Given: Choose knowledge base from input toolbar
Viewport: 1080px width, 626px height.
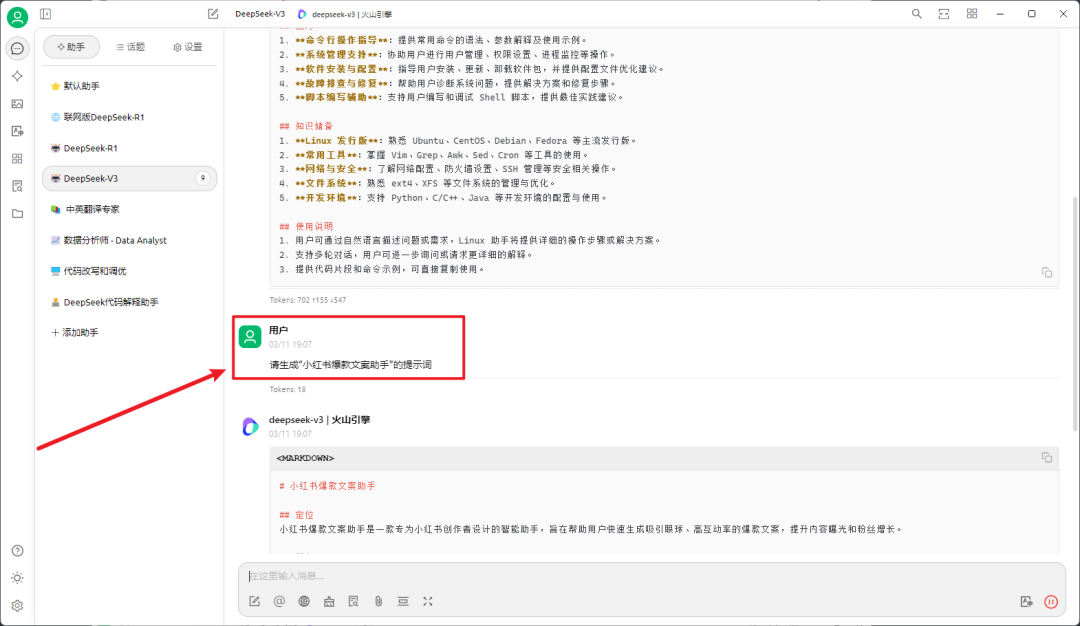Looking at the screenshot, I should click(353, 601).
